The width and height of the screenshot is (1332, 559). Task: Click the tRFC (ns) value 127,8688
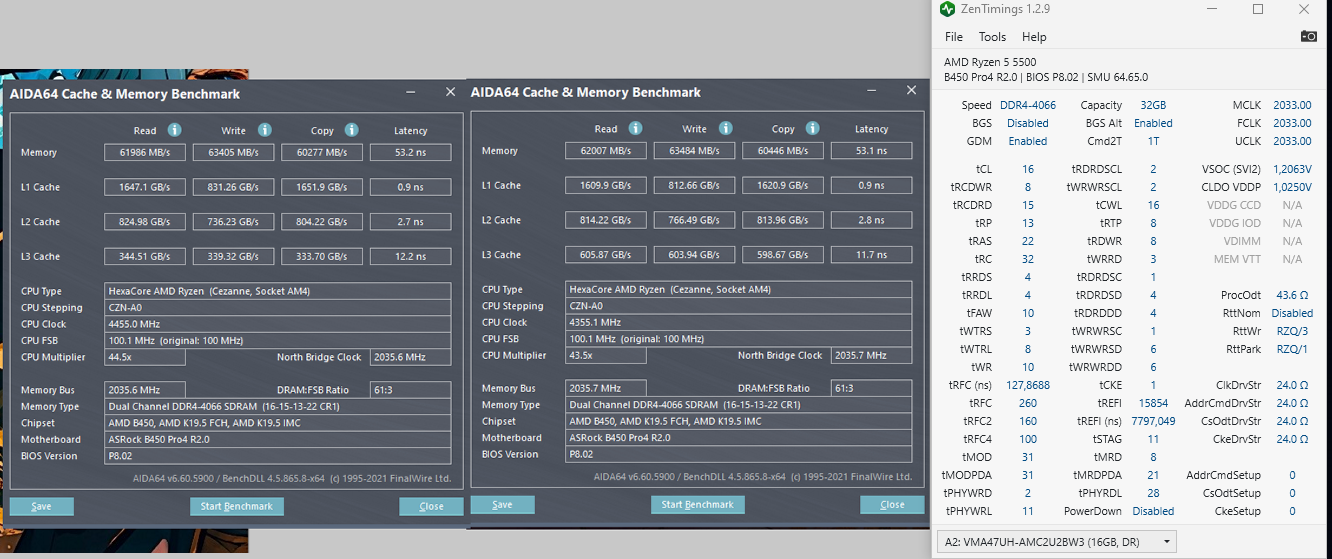click(1028, 385)
